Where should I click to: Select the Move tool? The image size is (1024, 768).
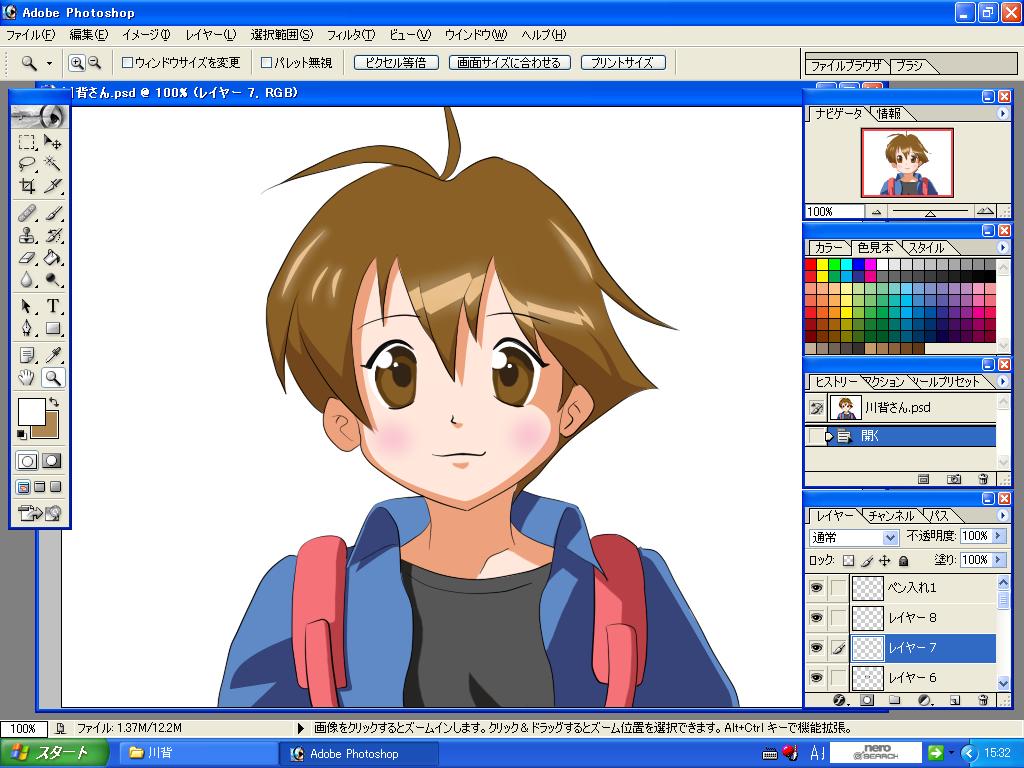52,142
